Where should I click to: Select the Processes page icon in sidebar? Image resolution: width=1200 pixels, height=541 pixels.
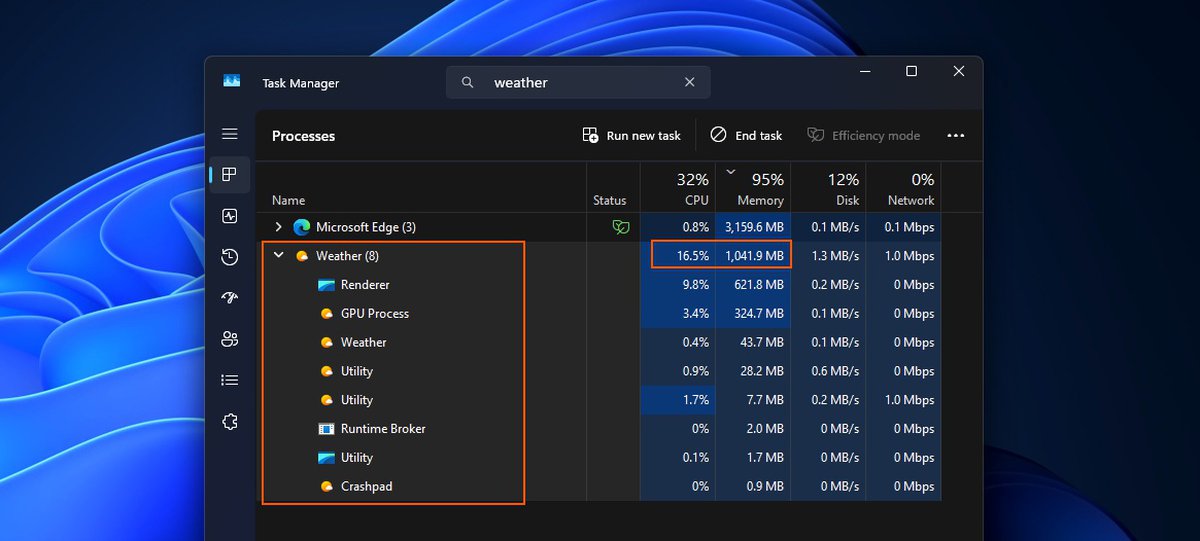230,175
